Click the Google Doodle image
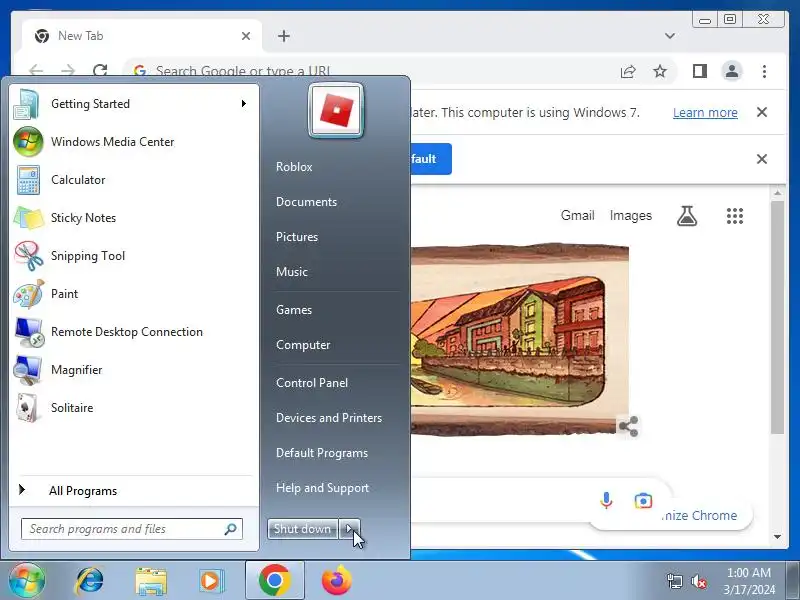Screen dimensions: 800x600 (519, 340)
